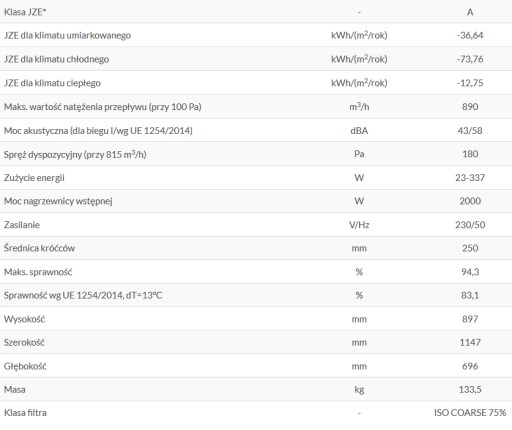Viewport: 512px width, 430px height.
Task: Select the -36,64 value for klimatu umiarkowanego
Action: [x=470, y=35]
